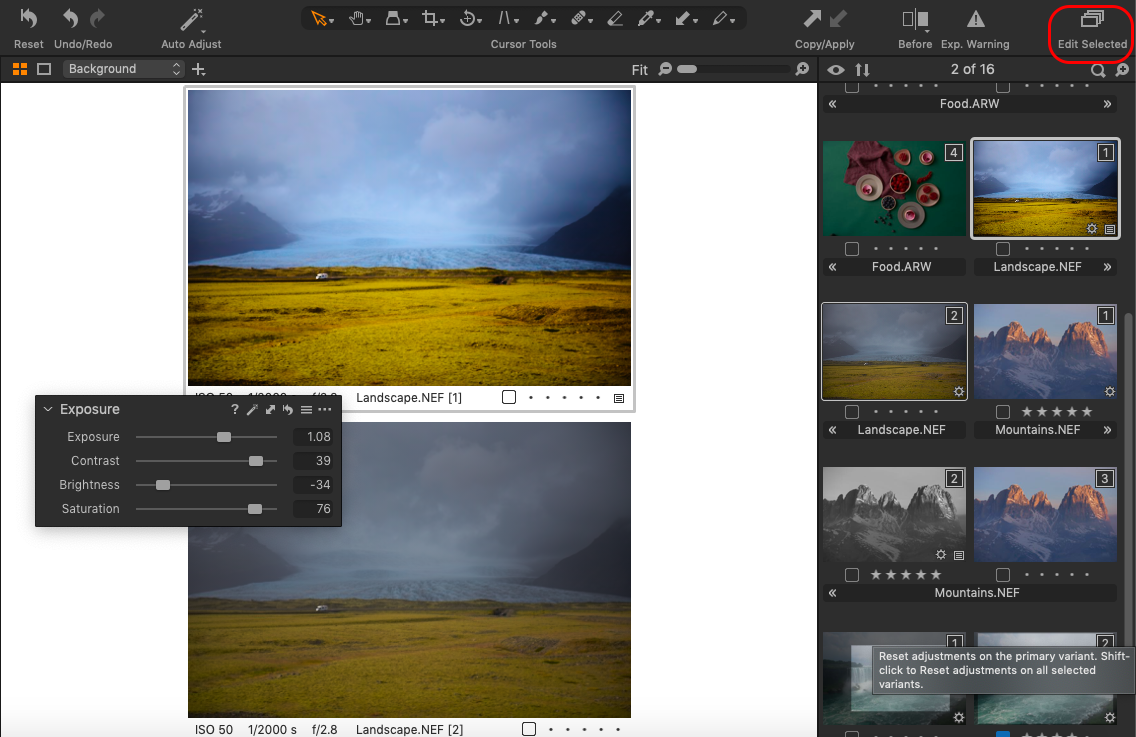Pick the Rotate cursor tool
This screenshot has width=1136, height=737.
point(468,18)
